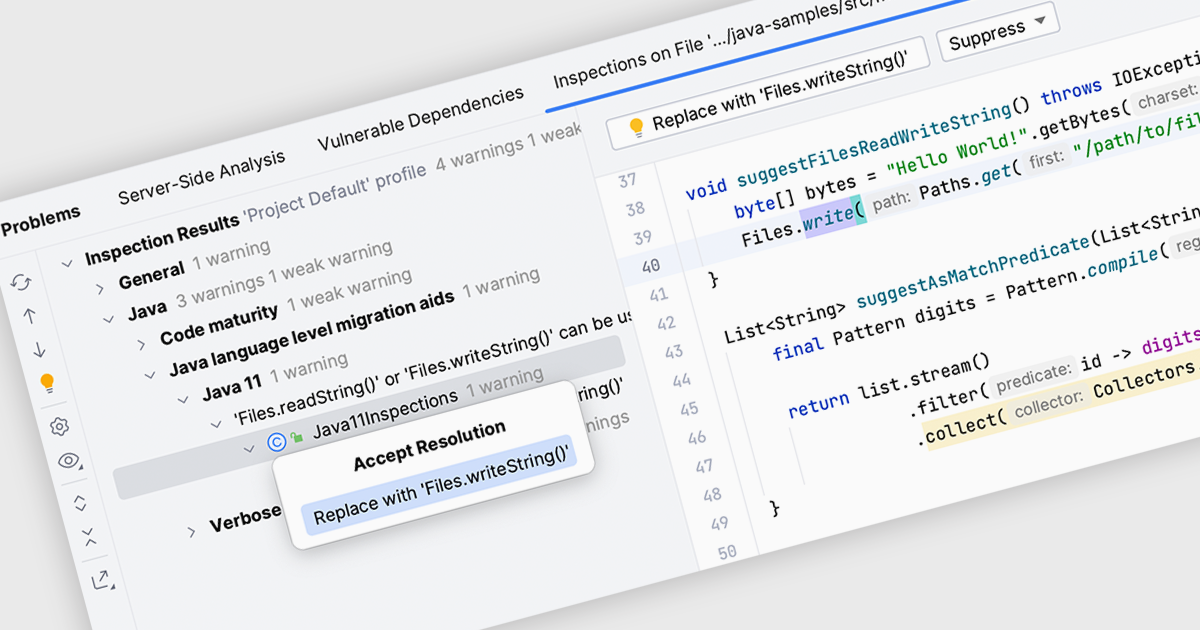Click the green unlock icon beside Java11Inspections
This screenshot has width=1200, height=630.
(x=296, y=437)
